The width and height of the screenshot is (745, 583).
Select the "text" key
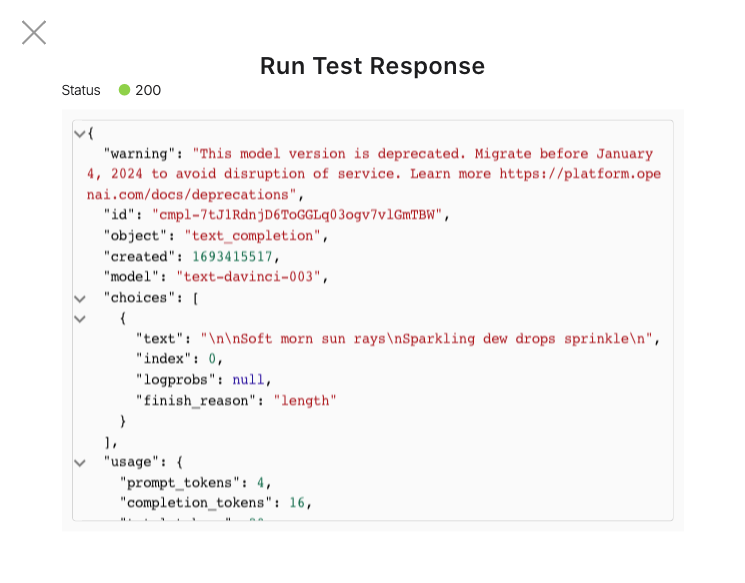point(160,339)
